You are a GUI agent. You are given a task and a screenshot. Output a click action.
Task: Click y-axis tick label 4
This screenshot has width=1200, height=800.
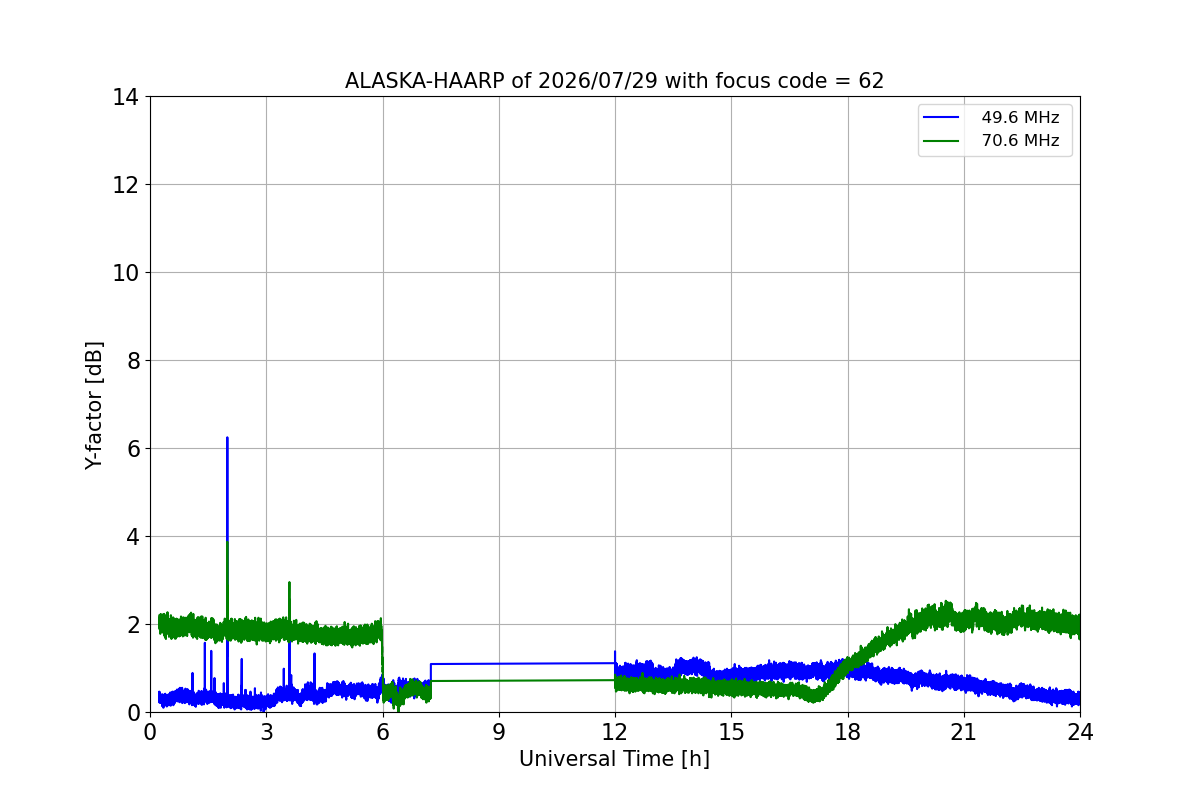(131, 537)
